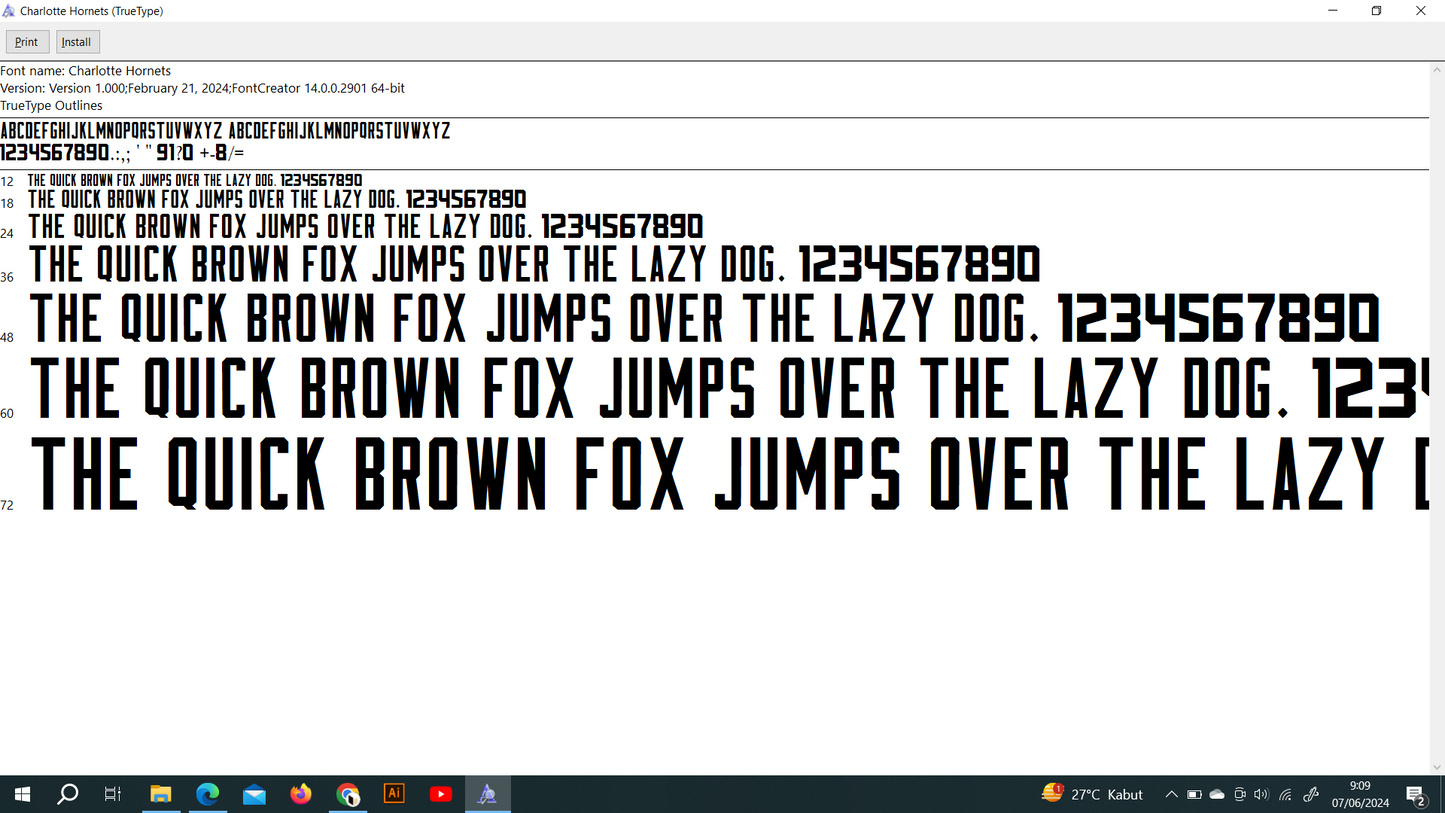Click the Install font button
Viewport: 1445px width, 813px height.
coord(77,42)
